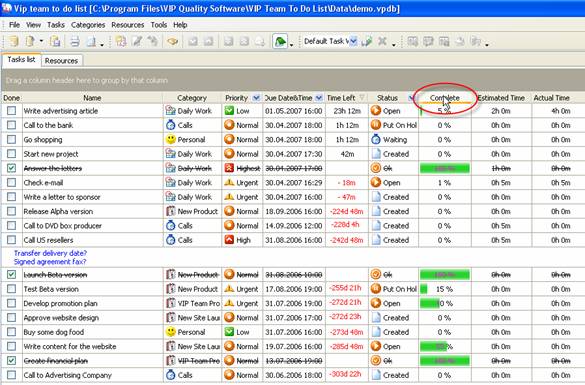Sort by the Complete column header
This screenshot has width=585, height=385.
click(445, 98)
